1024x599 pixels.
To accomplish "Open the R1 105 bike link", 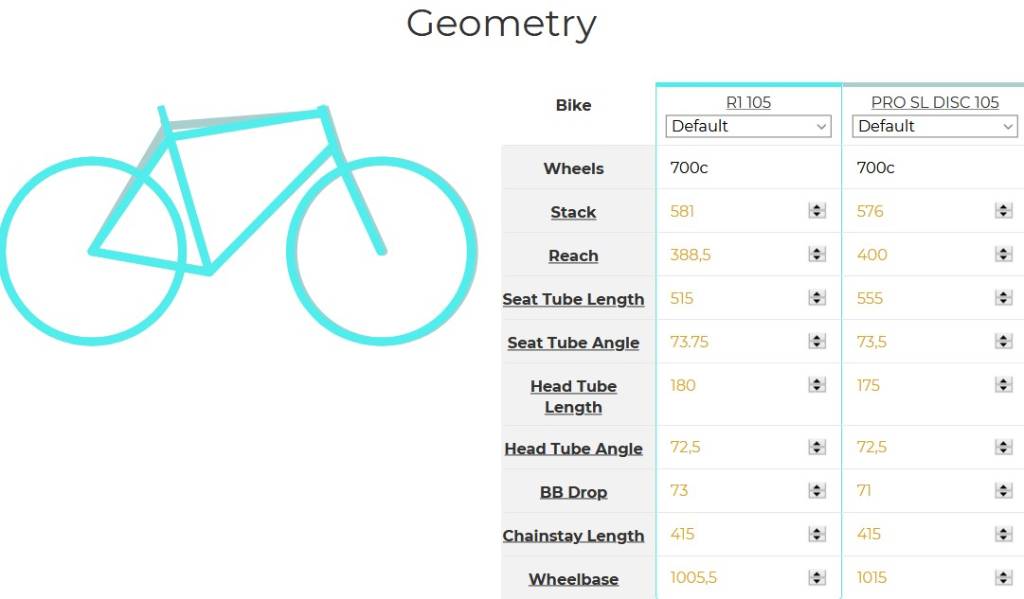I will (748, 103).
